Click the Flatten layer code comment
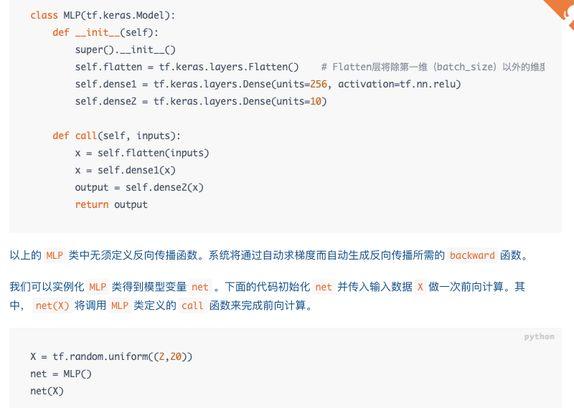The width and height of the screenshot is (574, 408). tap(433, 67)
